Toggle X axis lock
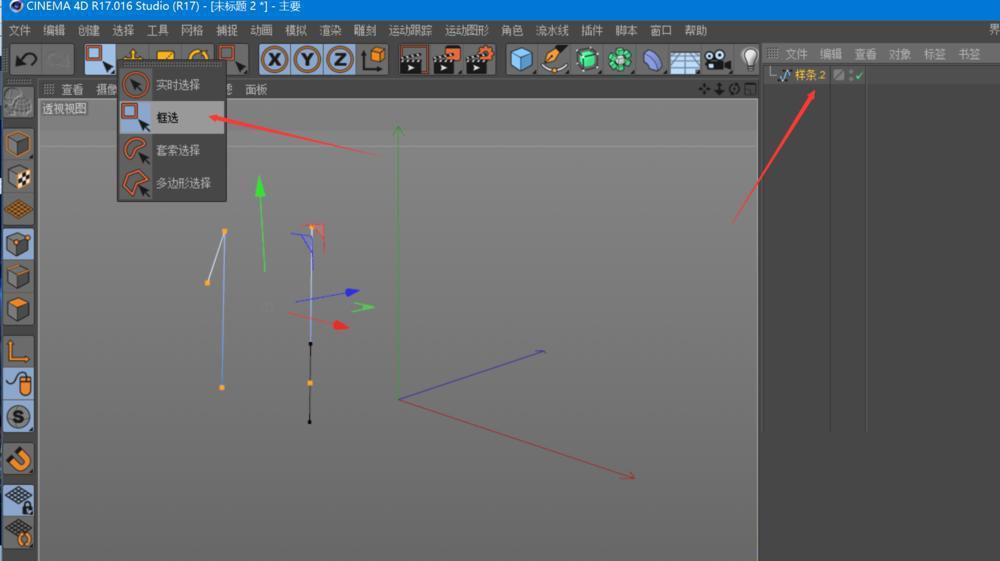Screen dimensions: 1000x561 pos(274,60)
